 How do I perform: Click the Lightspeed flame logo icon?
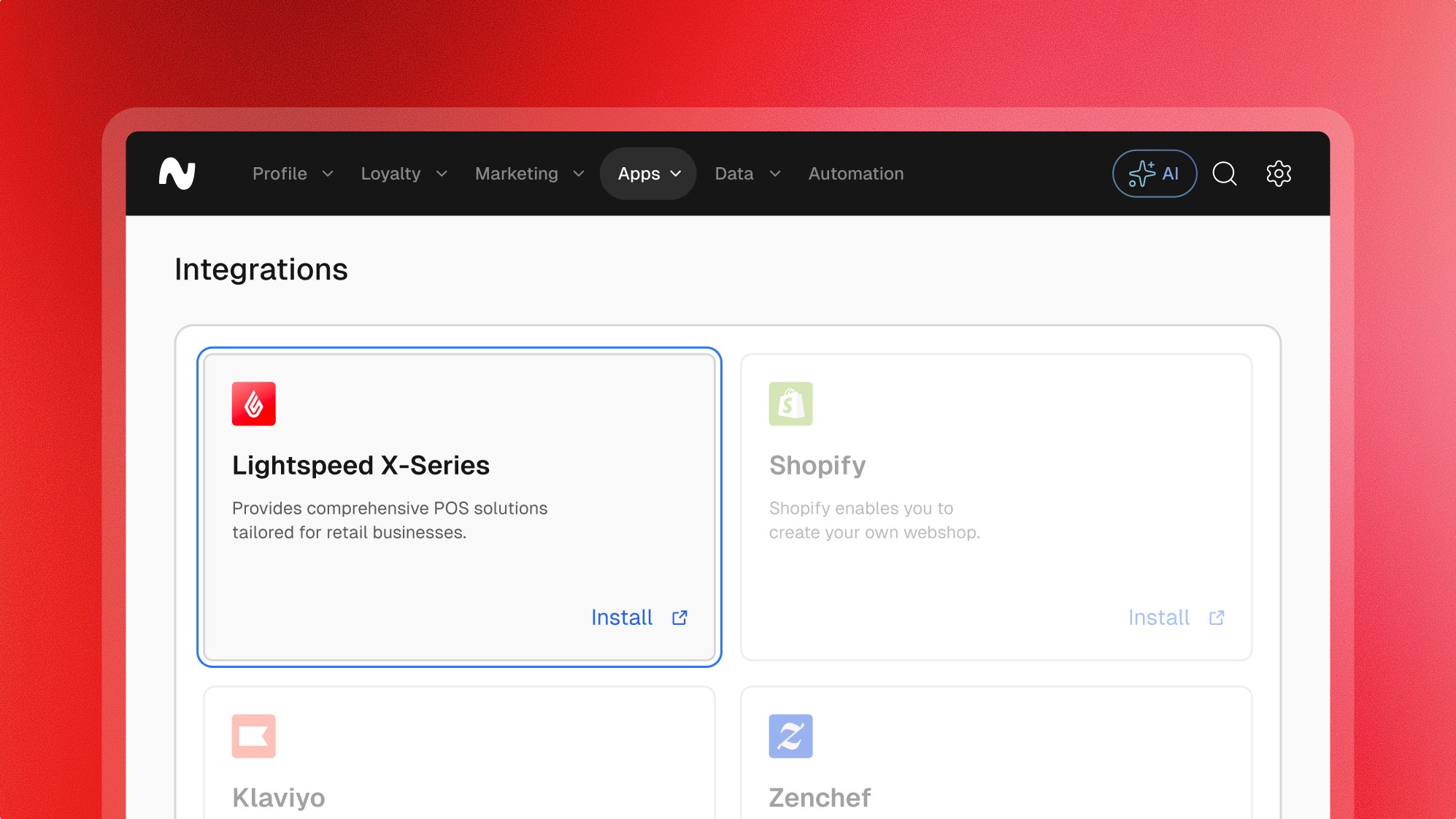(x=253, y=404)
